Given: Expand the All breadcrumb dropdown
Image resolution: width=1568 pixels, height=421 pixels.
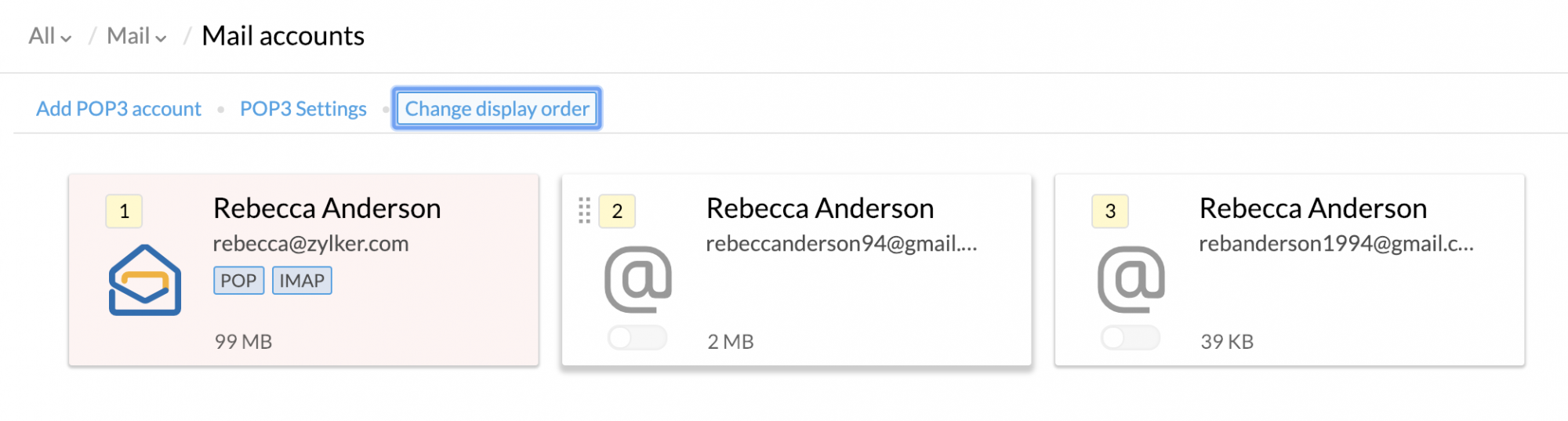Looking at the screenshot, I should point(49,36).
